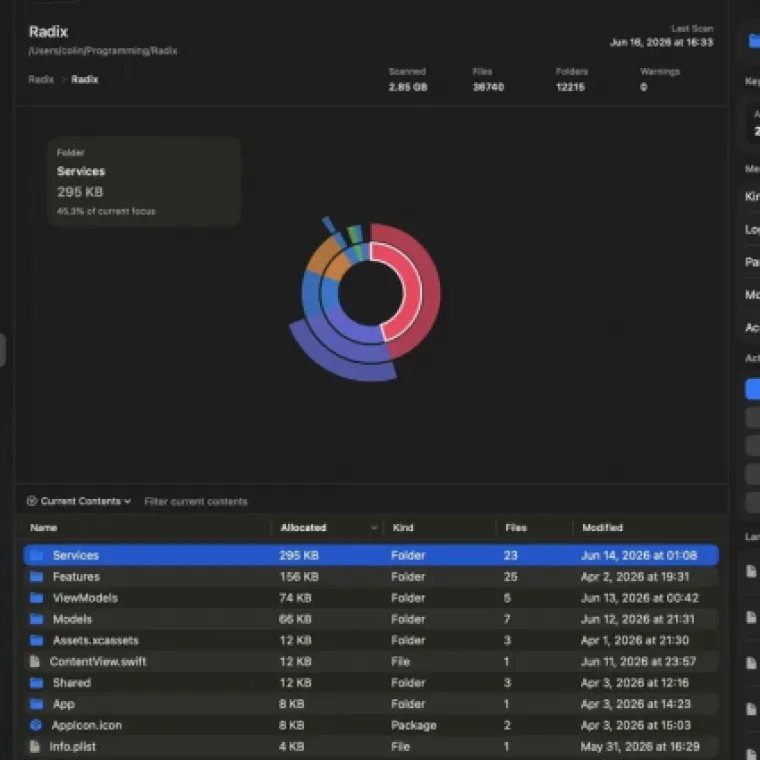
Task: Click the Assets.xcassets folder icon
Action: point(36,640)
